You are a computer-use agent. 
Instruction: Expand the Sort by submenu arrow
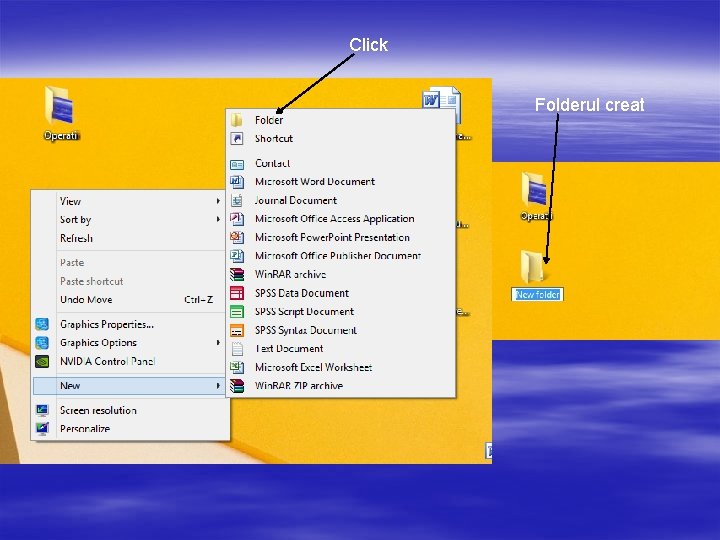pyautogui.click(x=218, y=219)
